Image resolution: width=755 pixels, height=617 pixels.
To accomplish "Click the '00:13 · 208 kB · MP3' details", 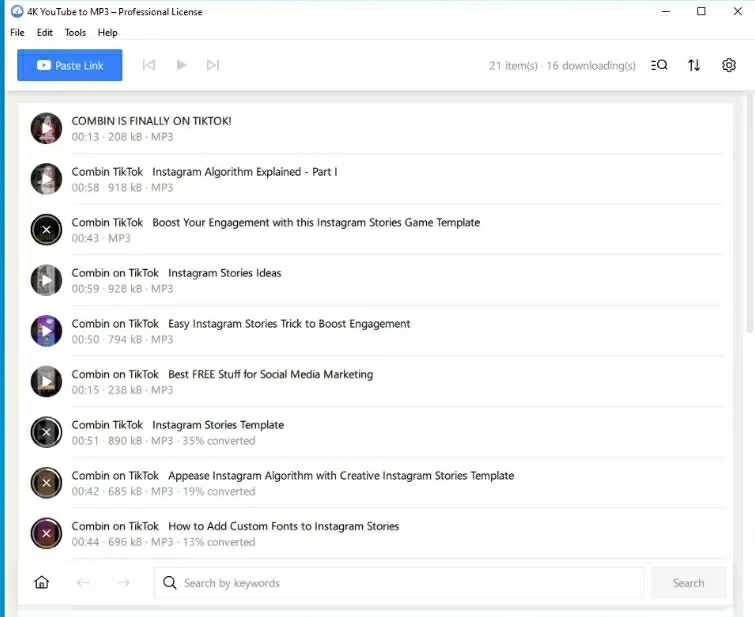I will pyautogui.click(x=122, y=137).
